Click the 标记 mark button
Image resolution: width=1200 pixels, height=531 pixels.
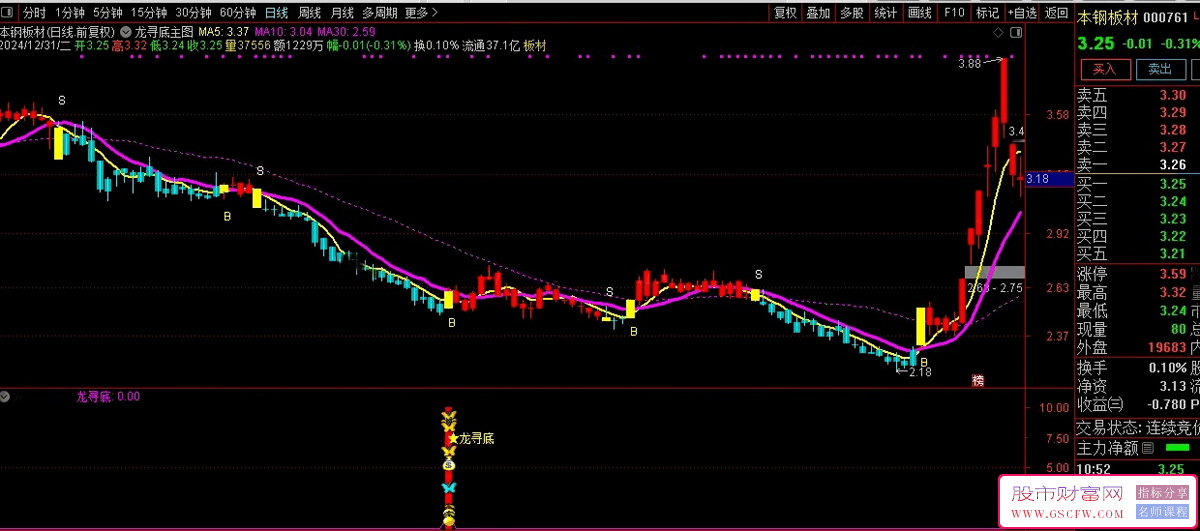point(987,13)
